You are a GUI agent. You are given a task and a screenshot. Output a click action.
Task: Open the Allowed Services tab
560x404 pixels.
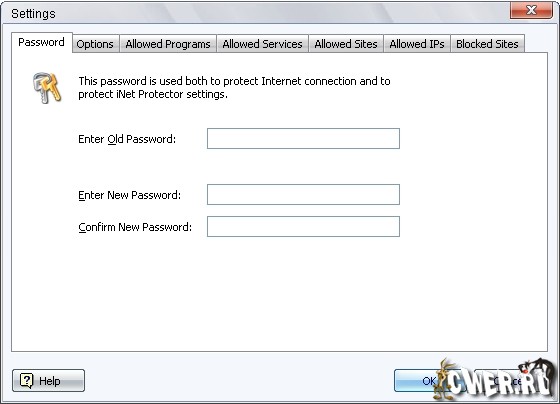tap(262, 44)
